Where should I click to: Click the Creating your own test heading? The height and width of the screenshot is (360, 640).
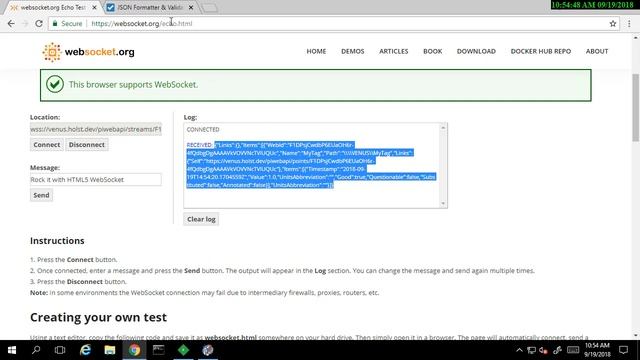[98, 318]
